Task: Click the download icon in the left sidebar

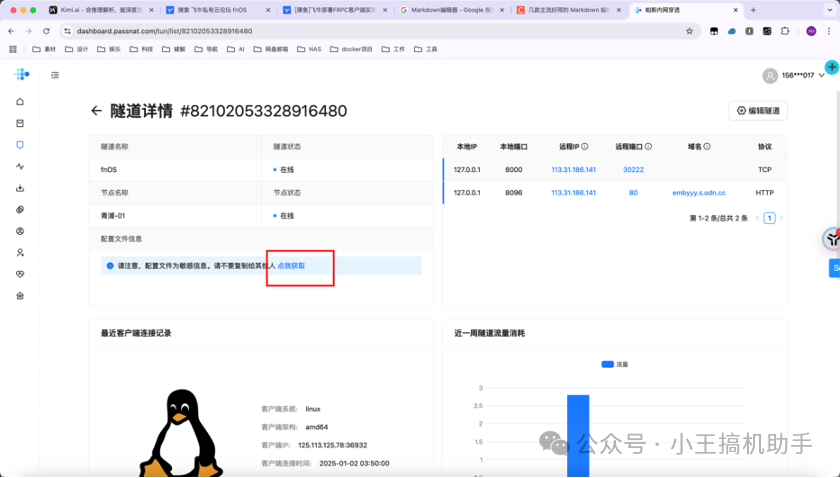Action: coord(20,188)
